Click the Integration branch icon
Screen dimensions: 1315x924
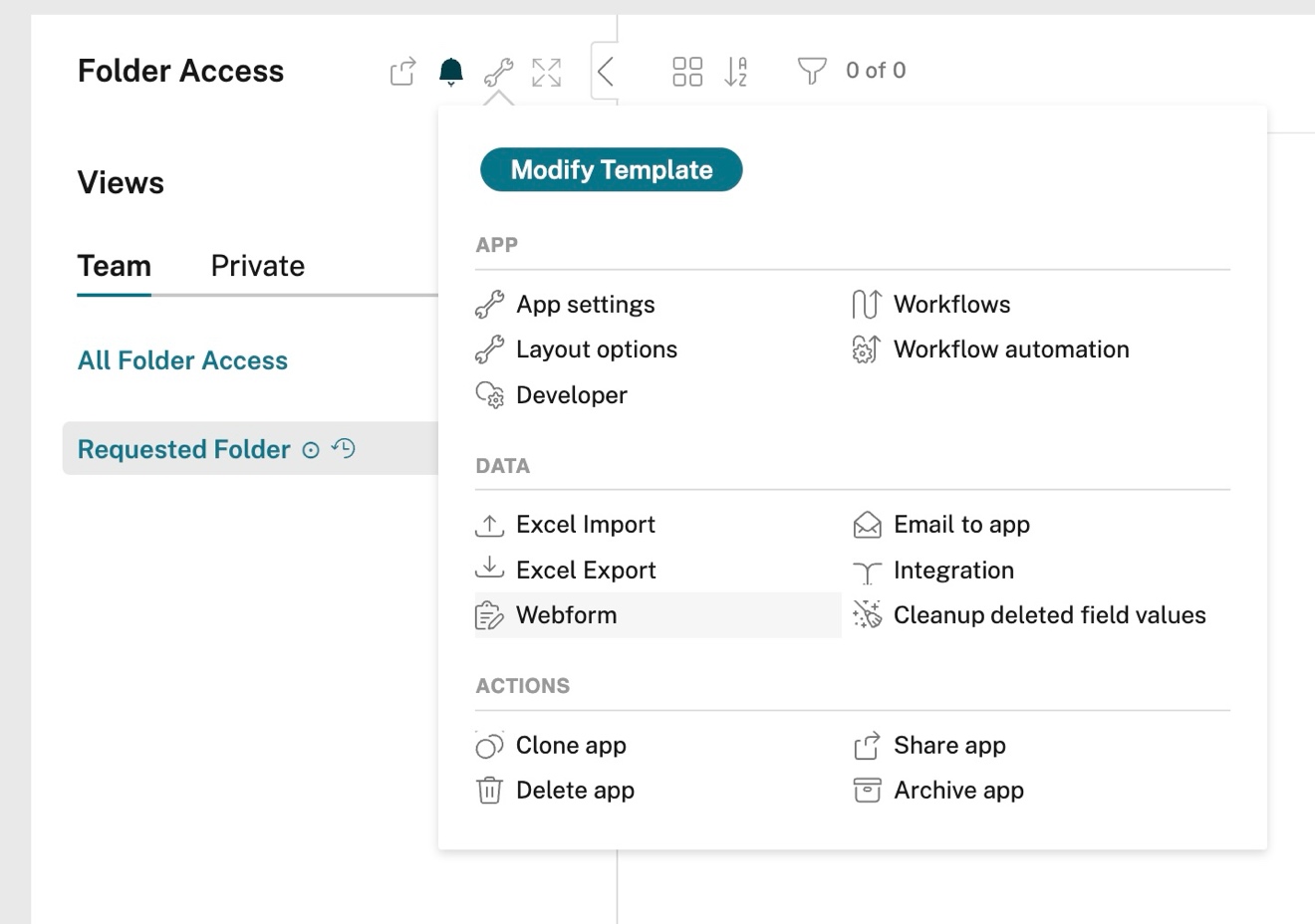867,572
